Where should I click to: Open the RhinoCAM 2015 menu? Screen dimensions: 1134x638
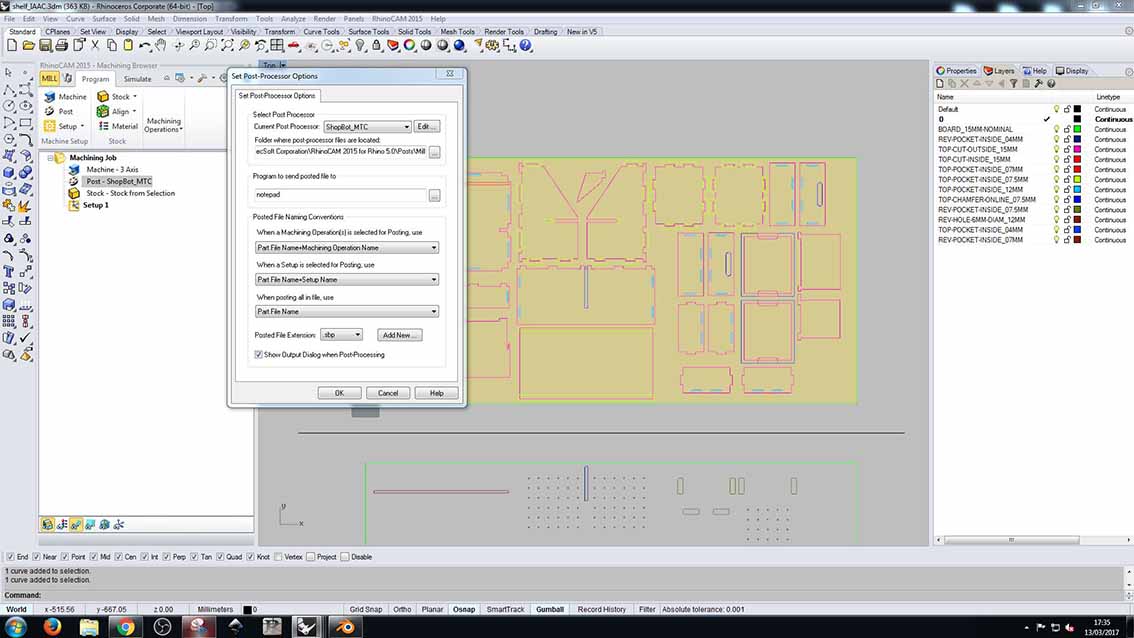[x=397, y=19]
